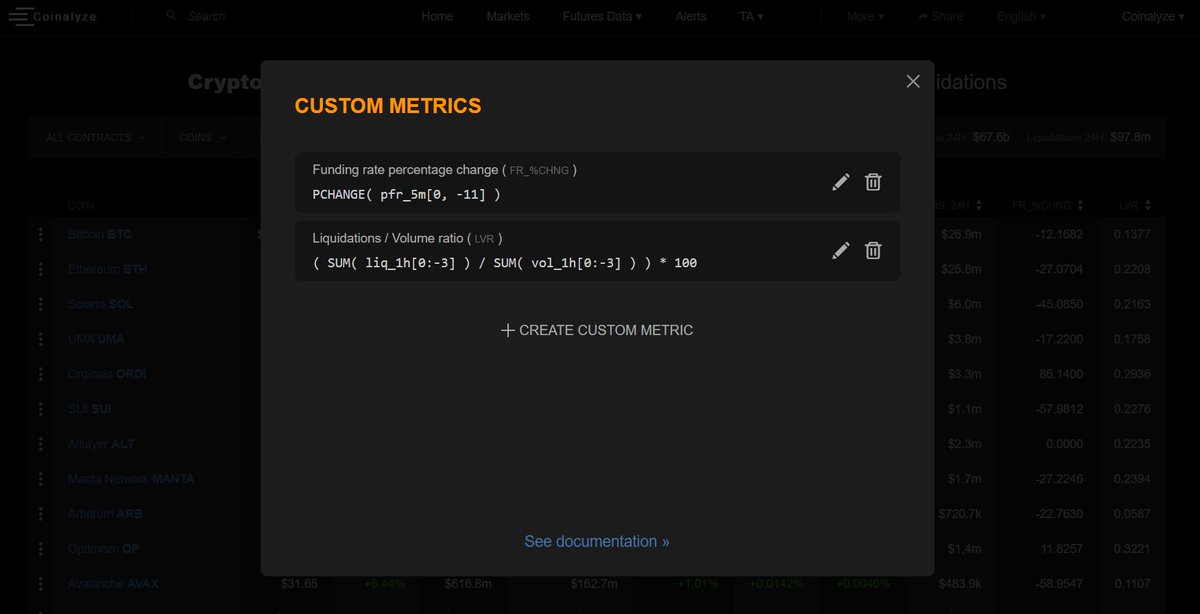Sort by the FR_%CHNG column

1047,205
